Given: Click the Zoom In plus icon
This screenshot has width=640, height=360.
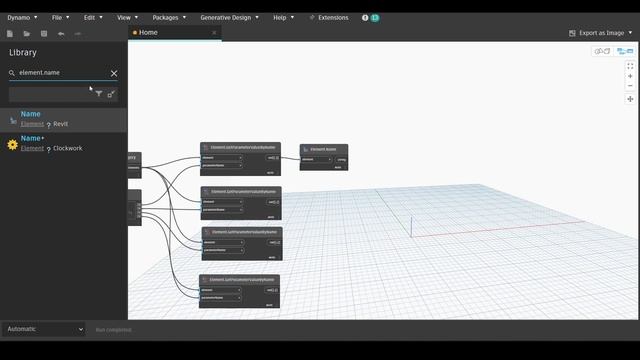Looking at the screenshot, I should pos(630,76).
